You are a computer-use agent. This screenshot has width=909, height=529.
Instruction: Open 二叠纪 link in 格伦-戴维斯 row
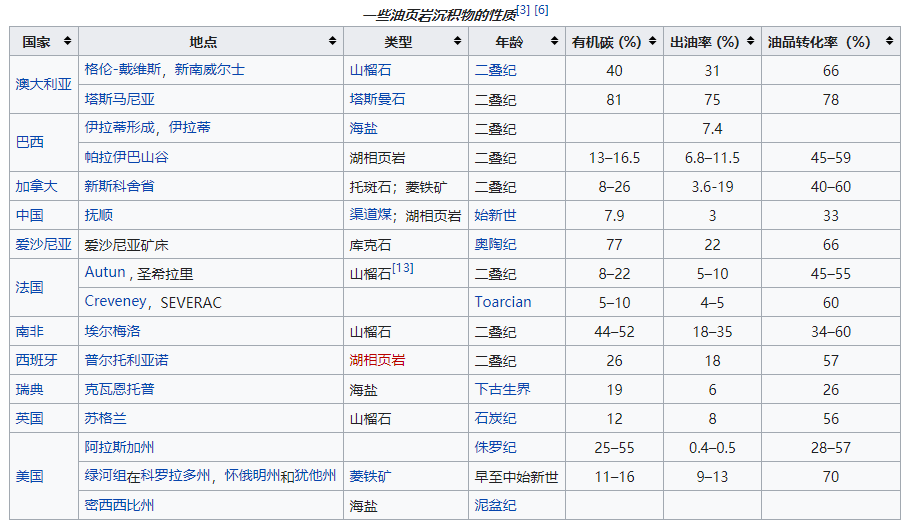coord(496,70)
